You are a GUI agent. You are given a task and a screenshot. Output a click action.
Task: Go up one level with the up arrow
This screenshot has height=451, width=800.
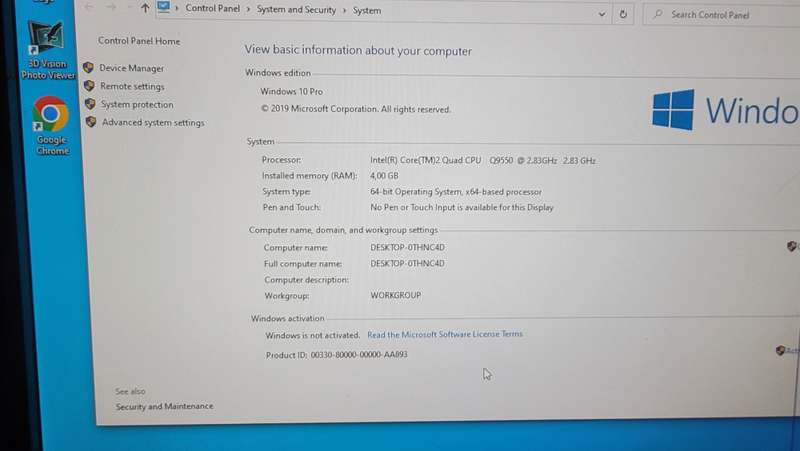point(145,8)
